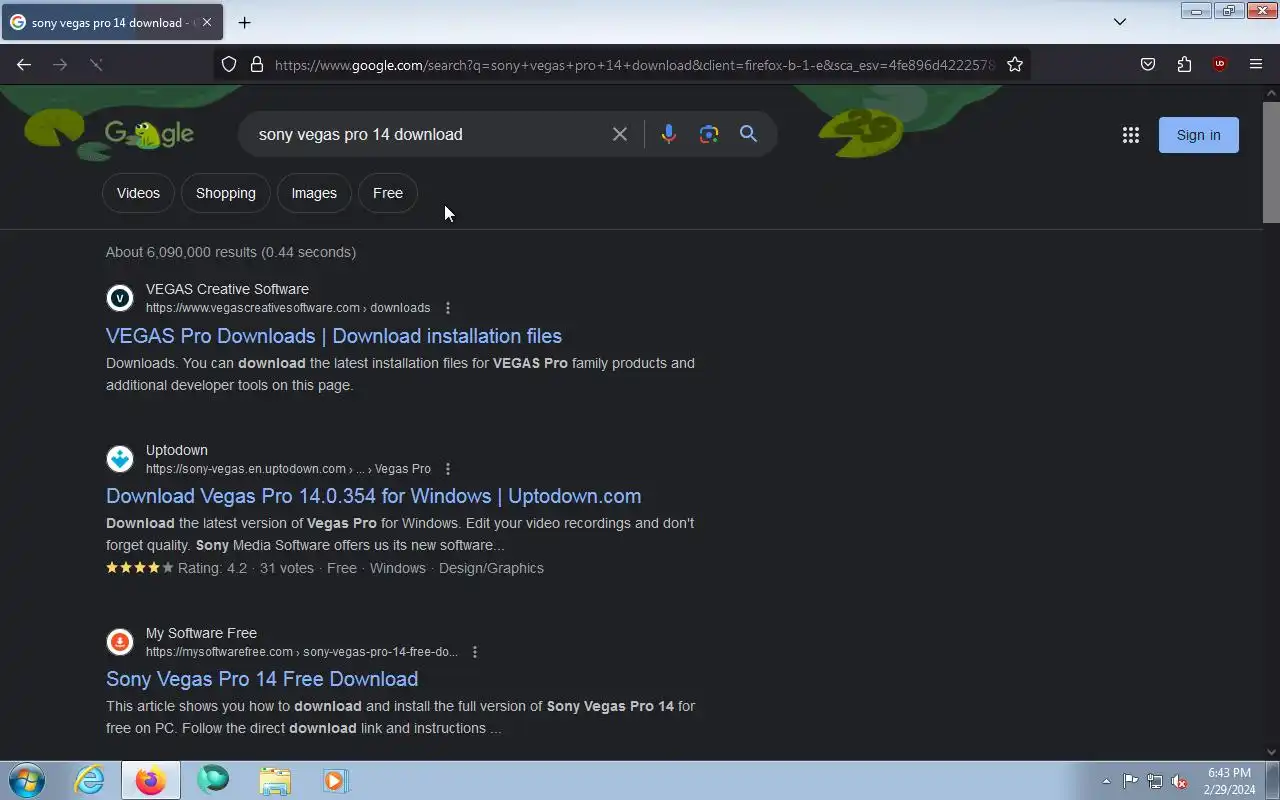Click the page vertical scrollbar thumb
The width and height of the screenshot is (1280, 800).
1271,162
